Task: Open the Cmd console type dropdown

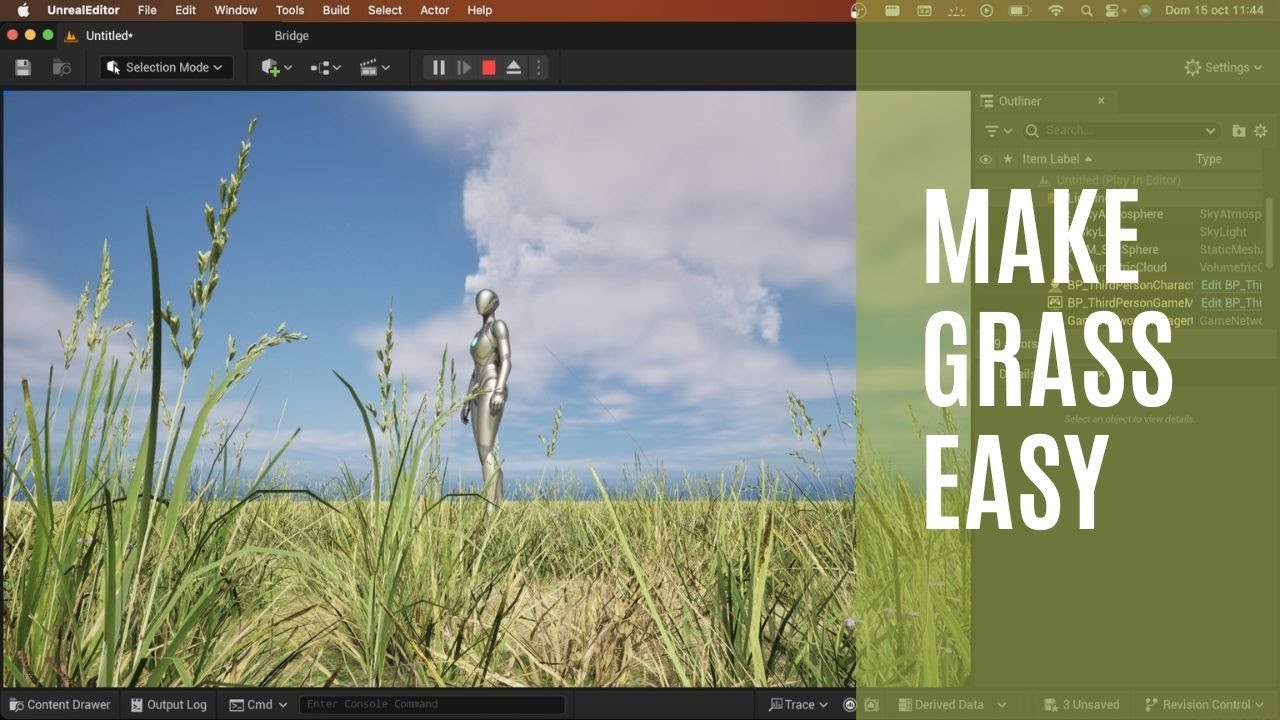Action: (x=258, y=705)
